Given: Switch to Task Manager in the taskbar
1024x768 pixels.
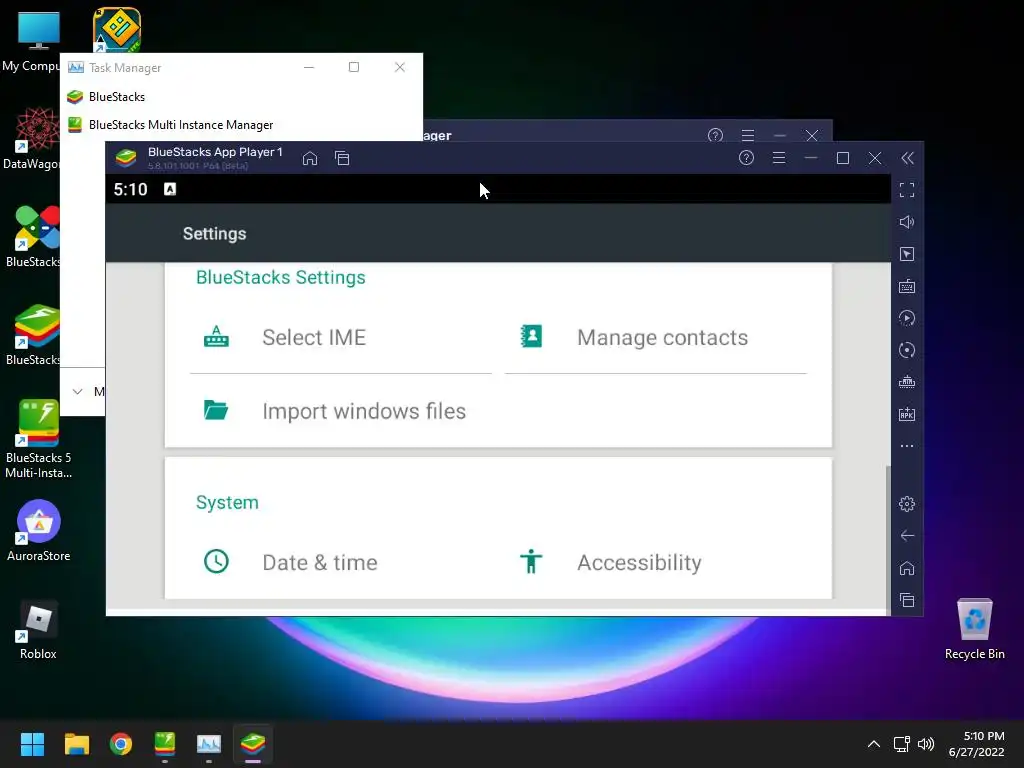Looking at the screenshot, I should (x=209, y=744).
